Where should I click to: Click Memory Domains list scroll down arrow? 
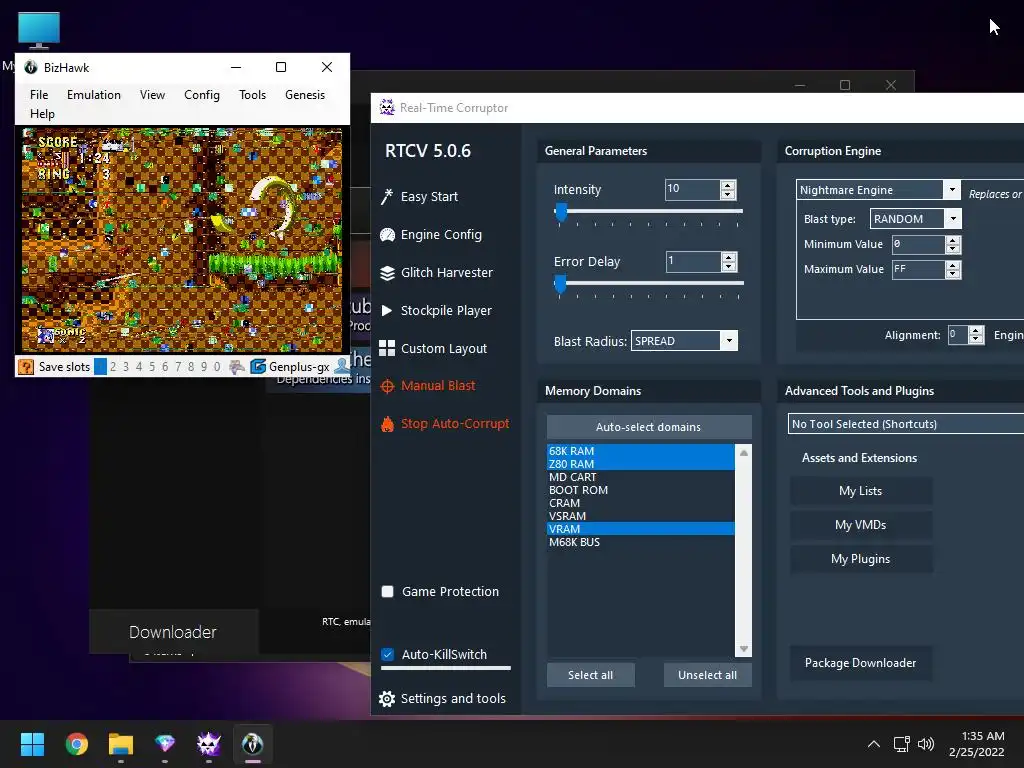coord(743,649)
